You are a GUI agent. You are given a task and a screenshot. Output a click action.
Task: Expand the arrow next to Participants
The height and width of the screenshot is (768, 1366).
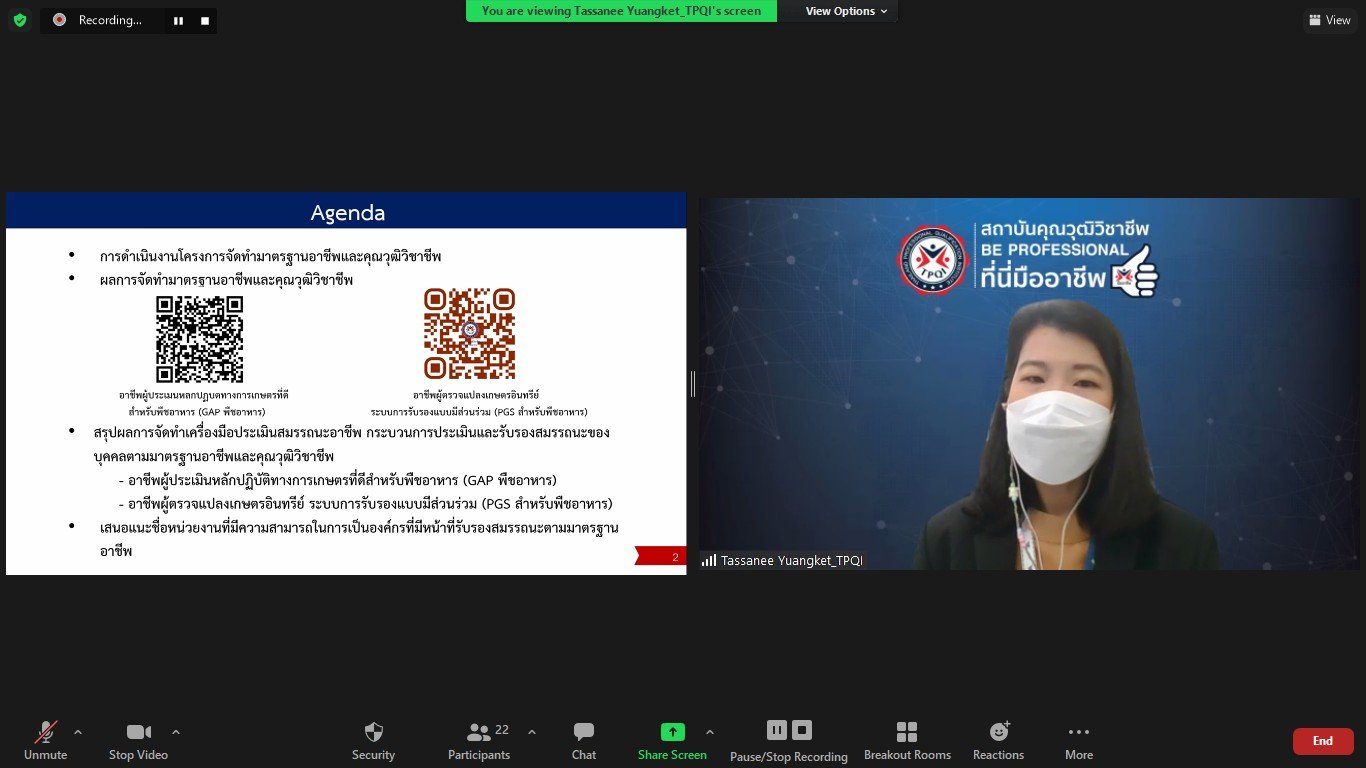click(x=531, y=732)
